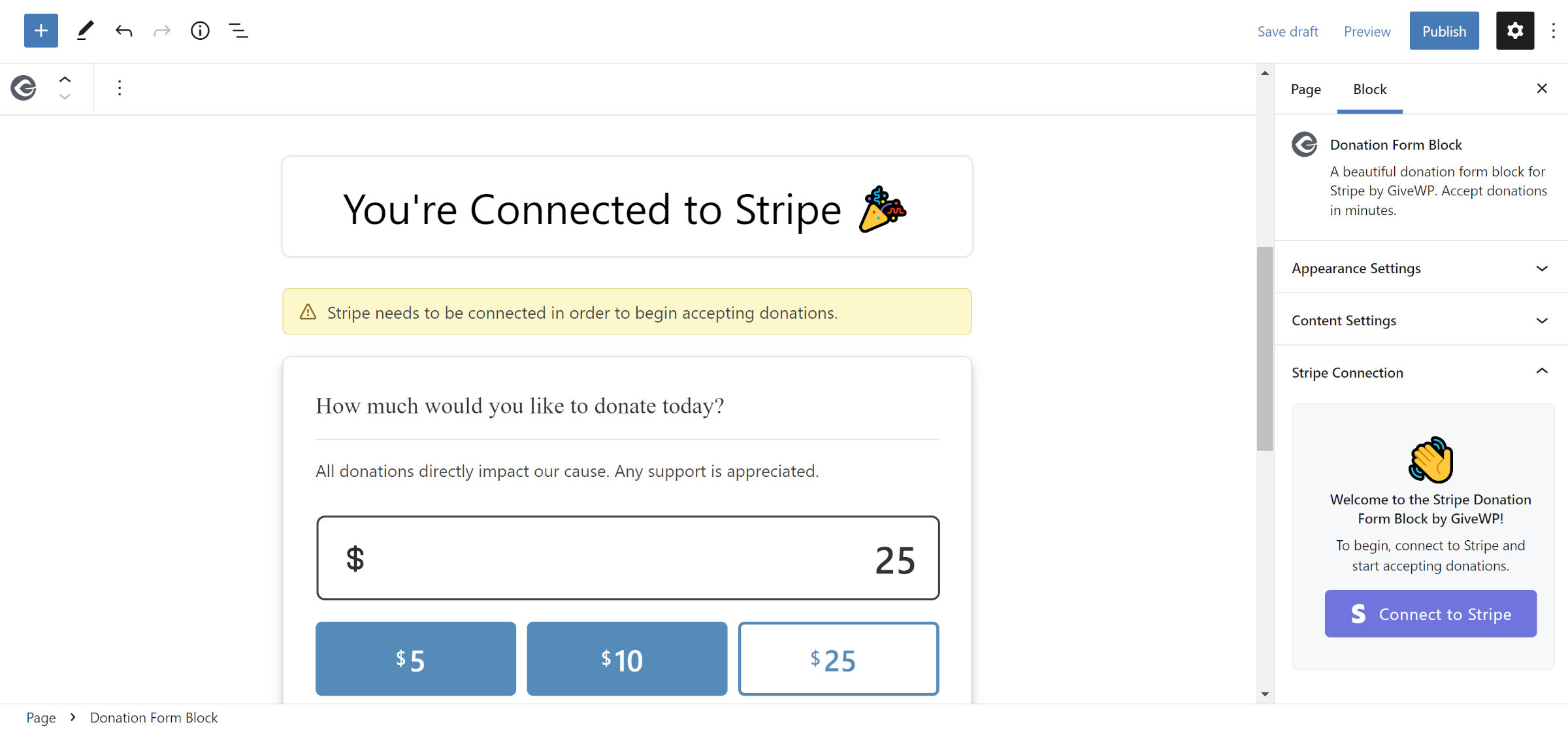Save the page as a draft

click(x=1288, y=31)
